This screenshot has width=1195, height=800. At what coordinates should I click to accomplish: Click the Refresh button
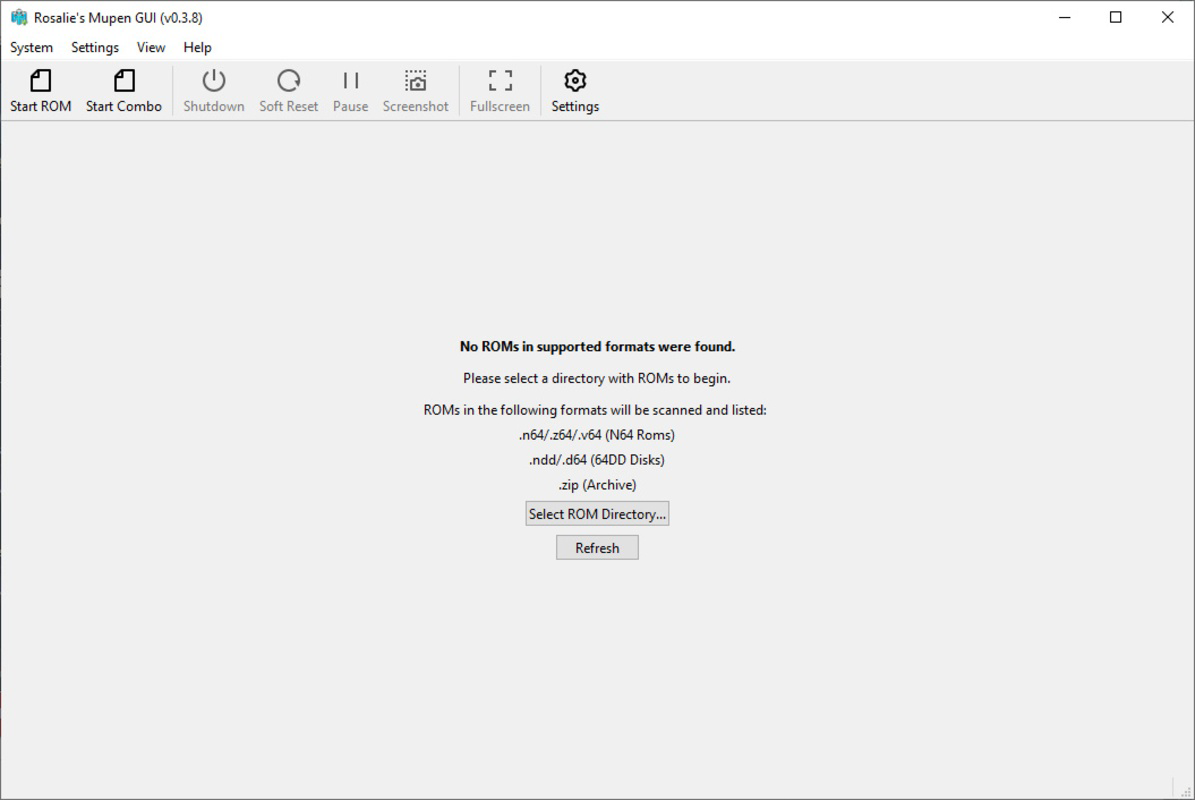[x=598, y=548]
